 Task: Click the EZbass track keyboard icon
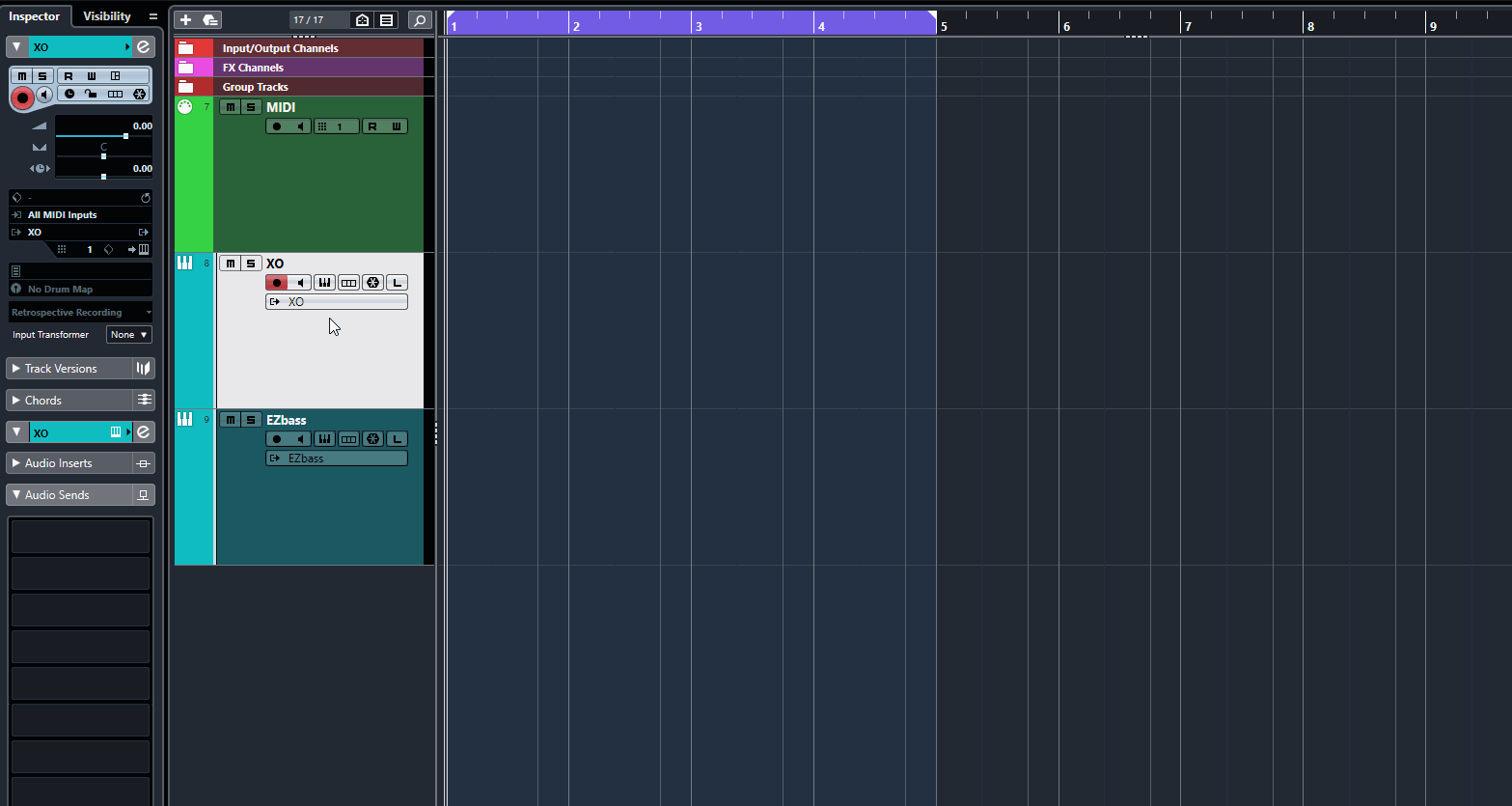click(x=184, y=419)
